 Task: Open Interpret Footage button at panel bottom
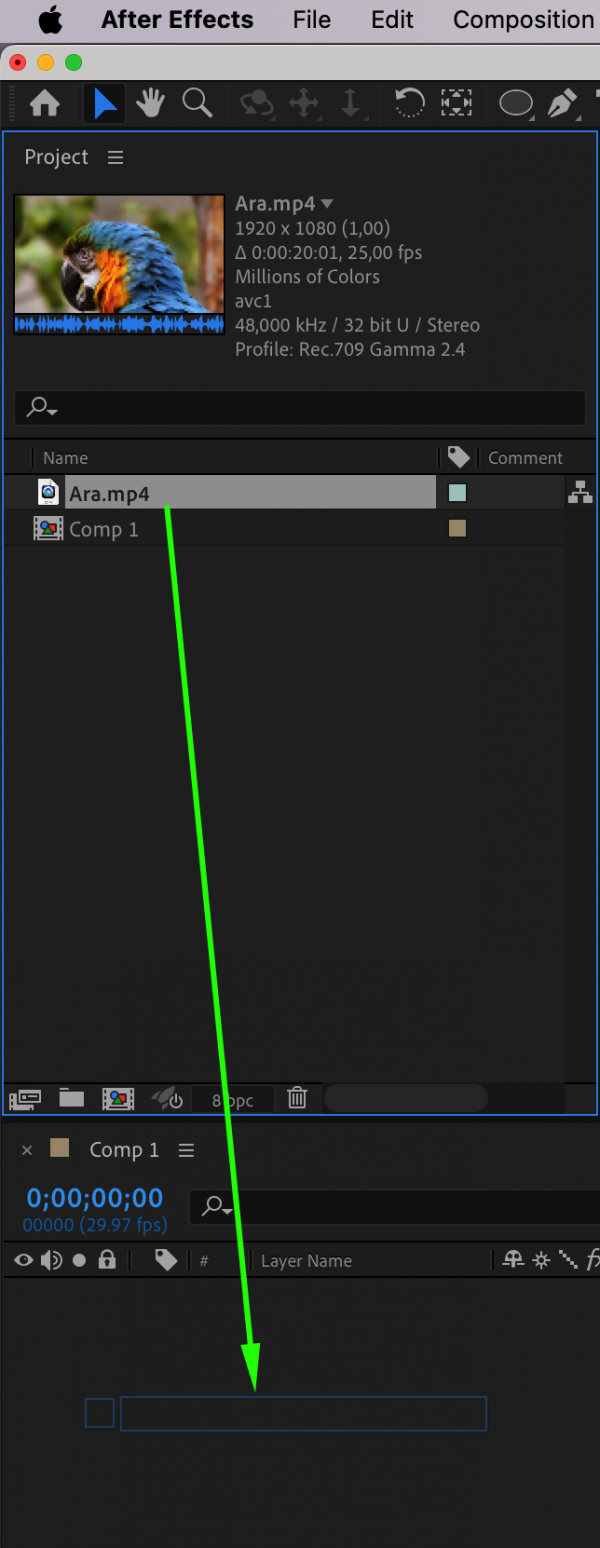(25, 1098)
